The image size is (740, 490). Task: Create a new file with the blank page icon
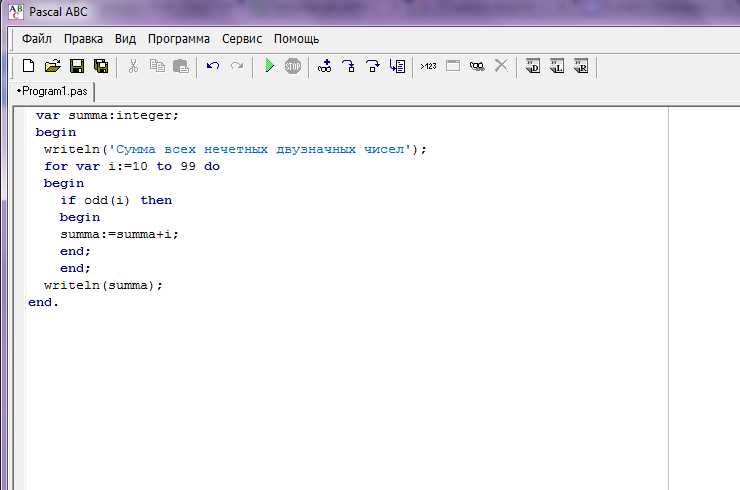click(28, 66)
